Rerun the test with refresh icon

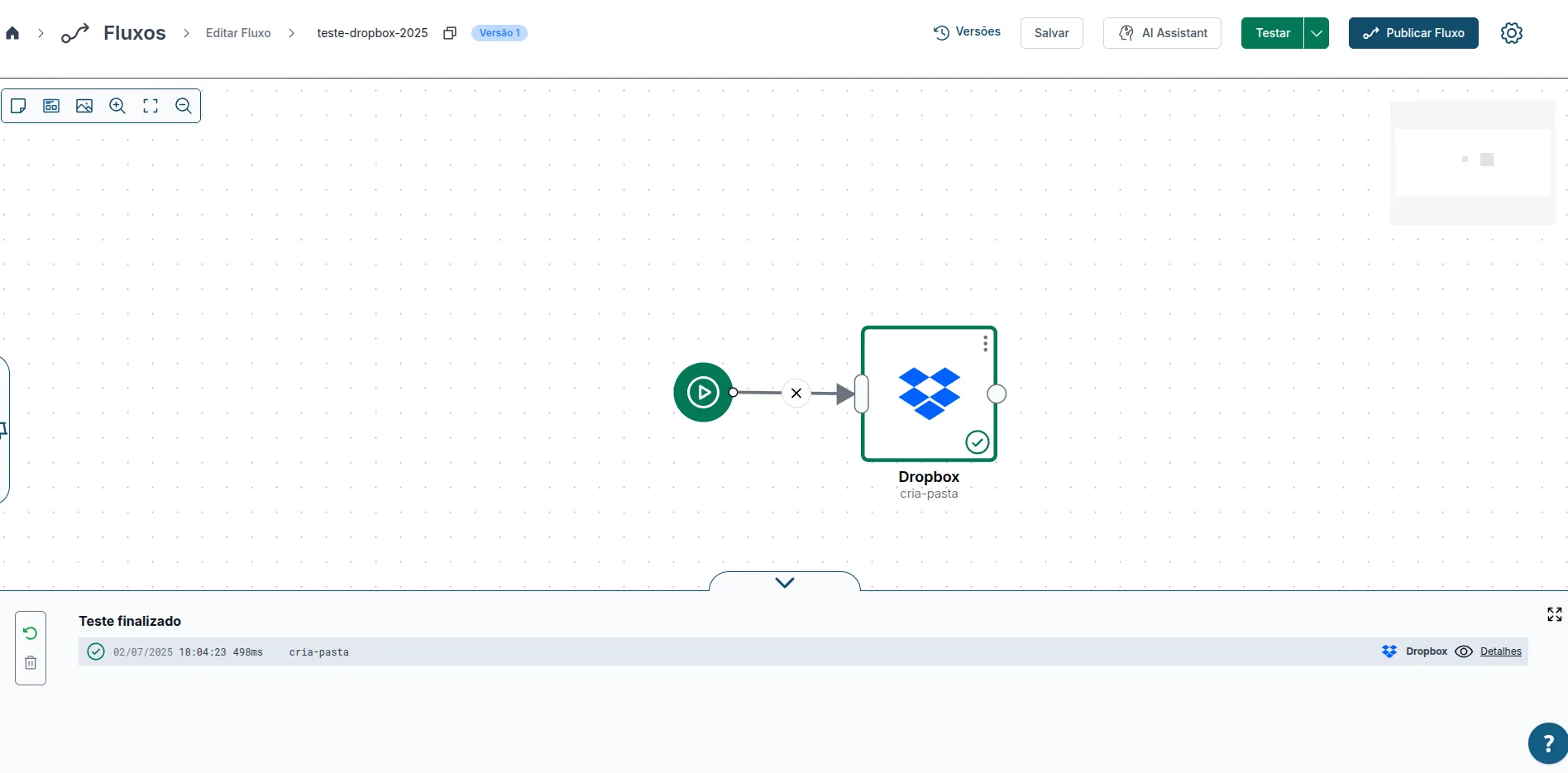tap(31, 633)
